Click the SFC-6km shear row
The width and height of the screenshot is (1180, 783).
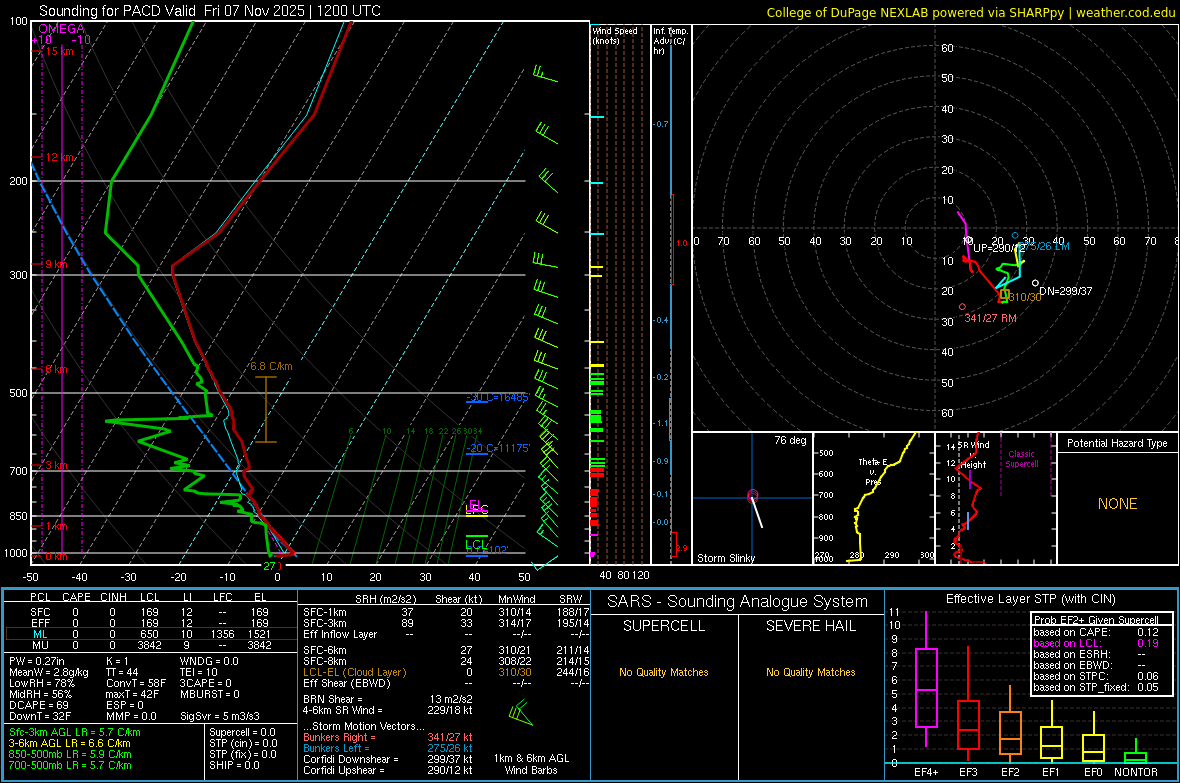coord(444,650)
